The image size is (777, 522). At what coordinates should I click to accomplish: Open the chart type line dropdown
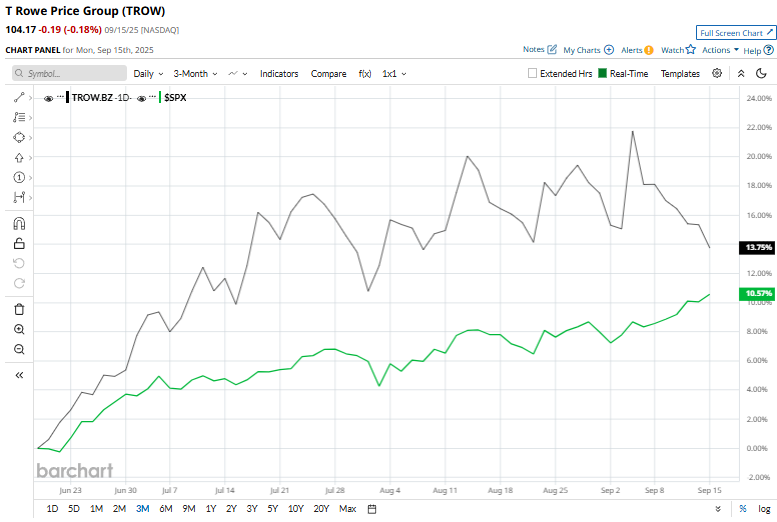(x=238, y=73)
